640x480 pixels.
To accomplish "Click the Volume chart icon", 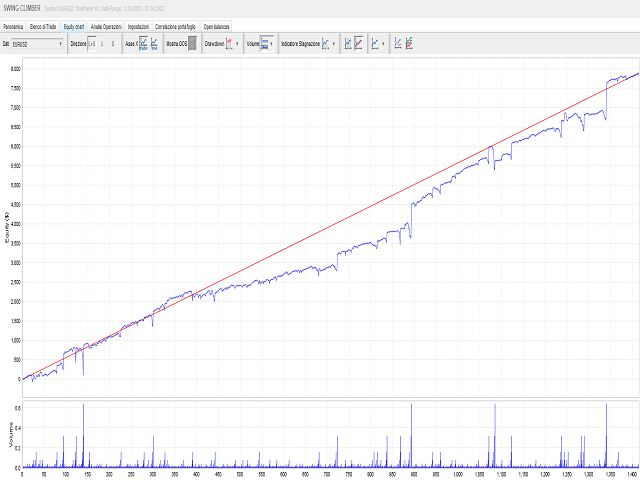I will (x=264, y=44).
